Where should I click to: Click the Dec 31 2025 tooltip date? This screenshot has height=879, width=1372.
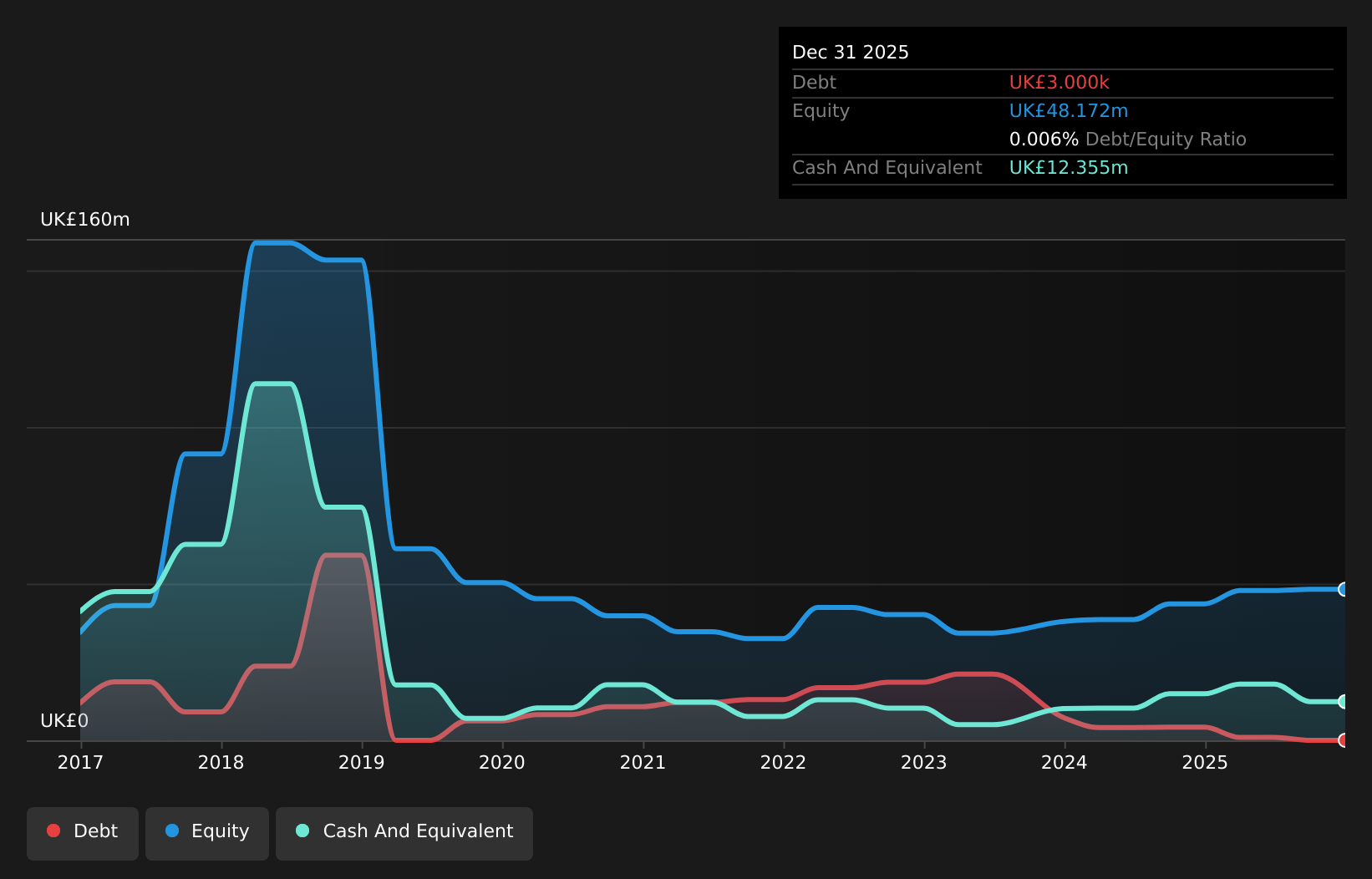pos(851,53)
